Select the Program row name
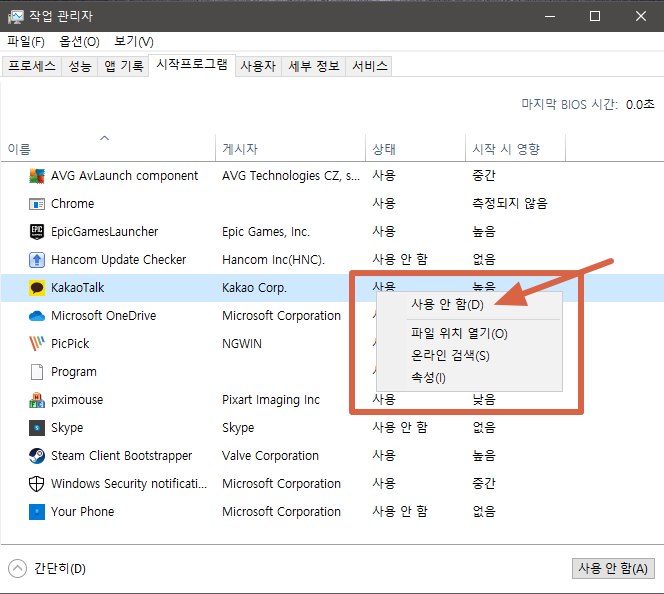The height and width of the screenshot is (594, 664). click(74, 372)
